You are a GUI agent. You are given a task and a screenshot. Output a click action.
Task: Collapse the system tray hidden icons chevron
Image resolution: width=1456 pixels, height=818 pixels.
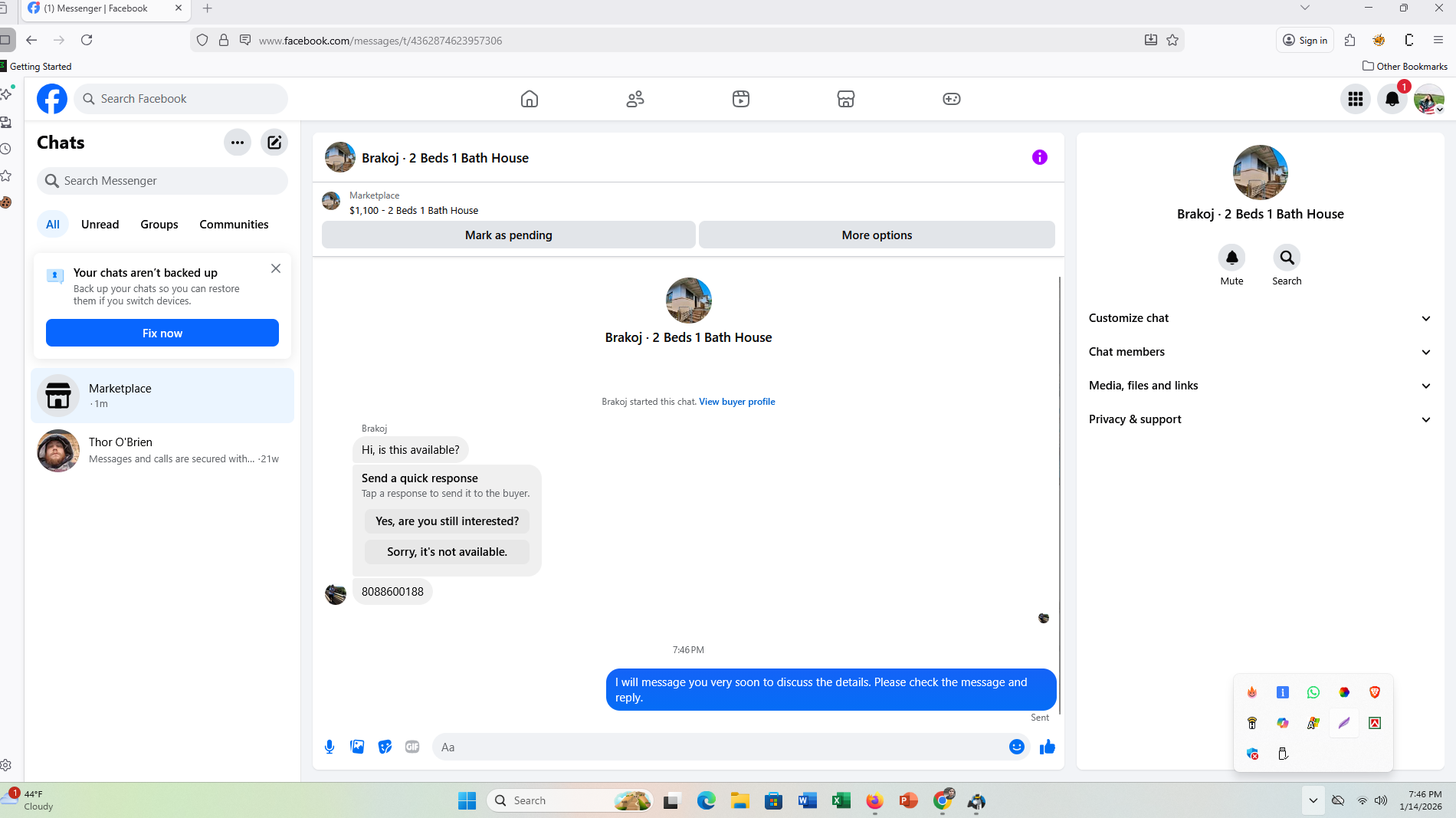coord(1313,800)
